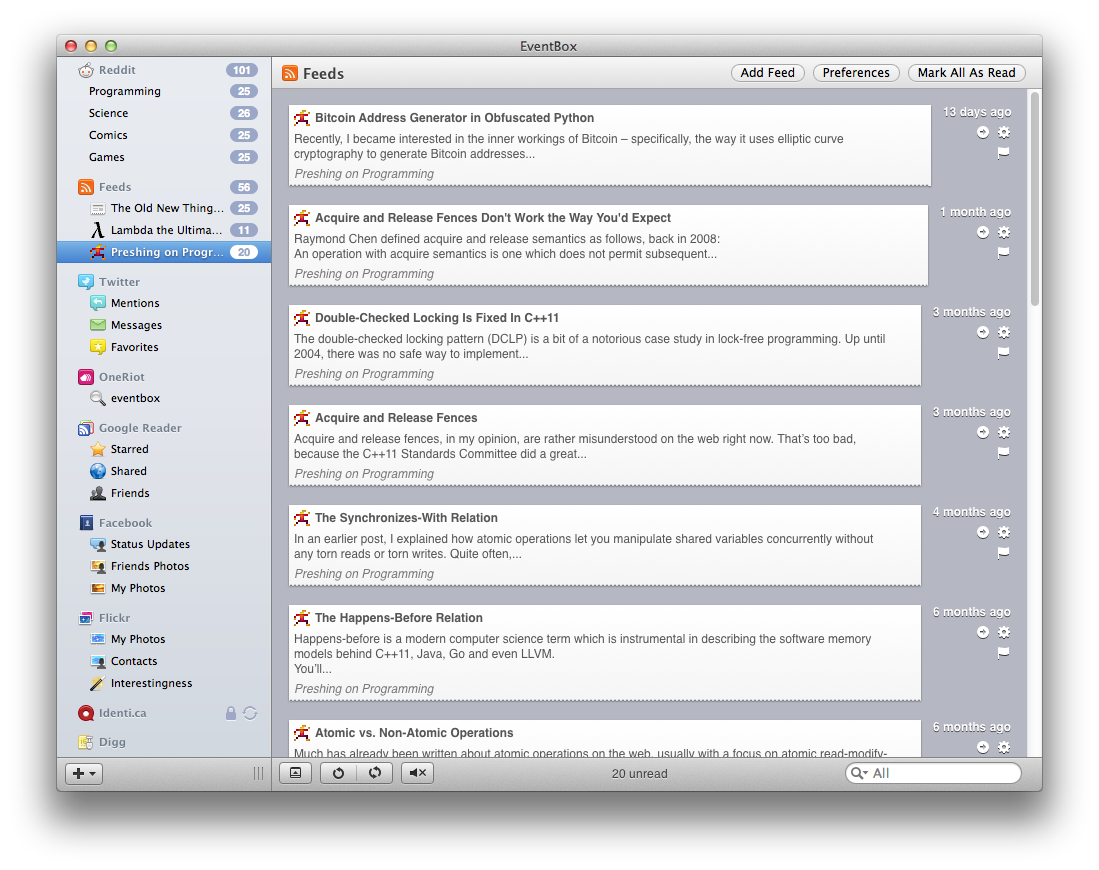Toggle mute notifications in the bottom toolbar
The image size is (1099, 870).
(x=418, y=772)
